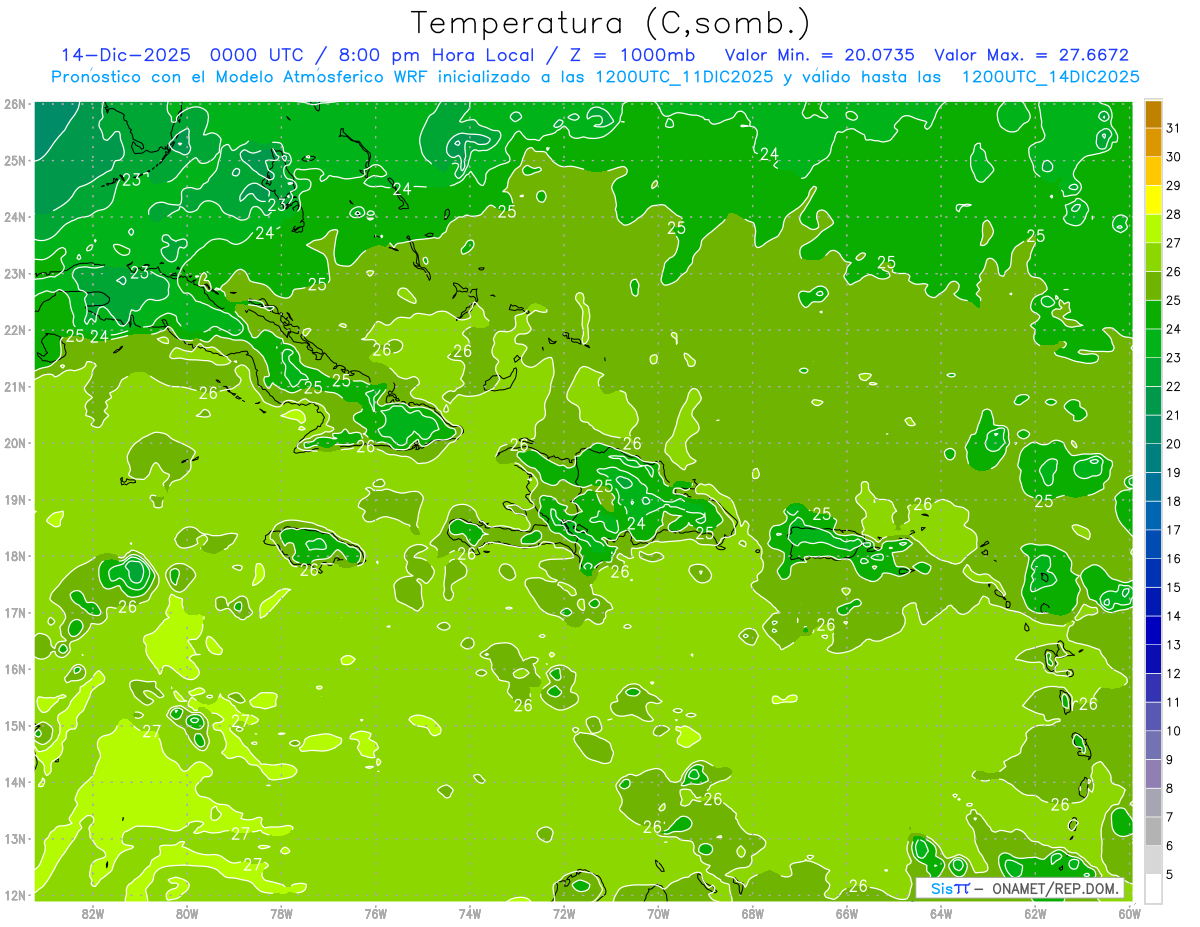
Task: Click the color scale number 31
Action: click(x=1174, y=128)
